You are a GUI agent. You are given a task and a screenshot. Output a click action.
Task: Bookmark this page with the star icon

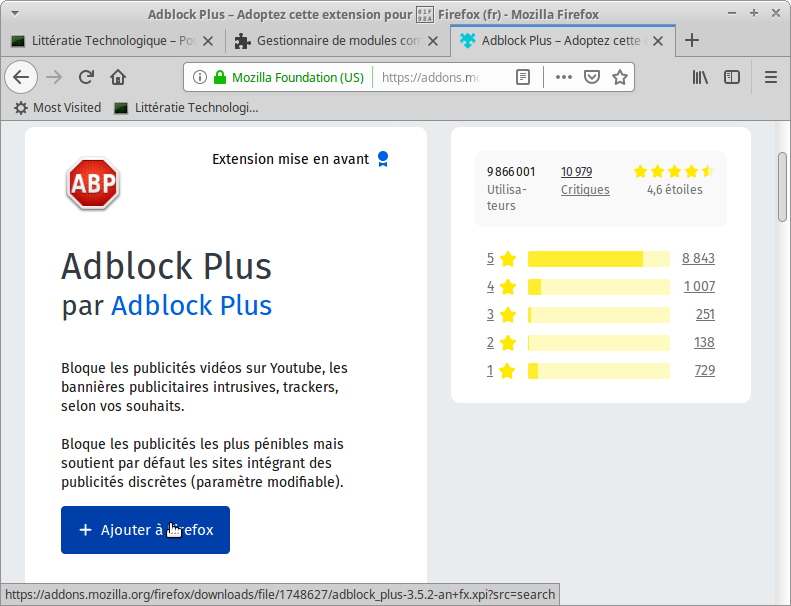(x=620, y=77)
